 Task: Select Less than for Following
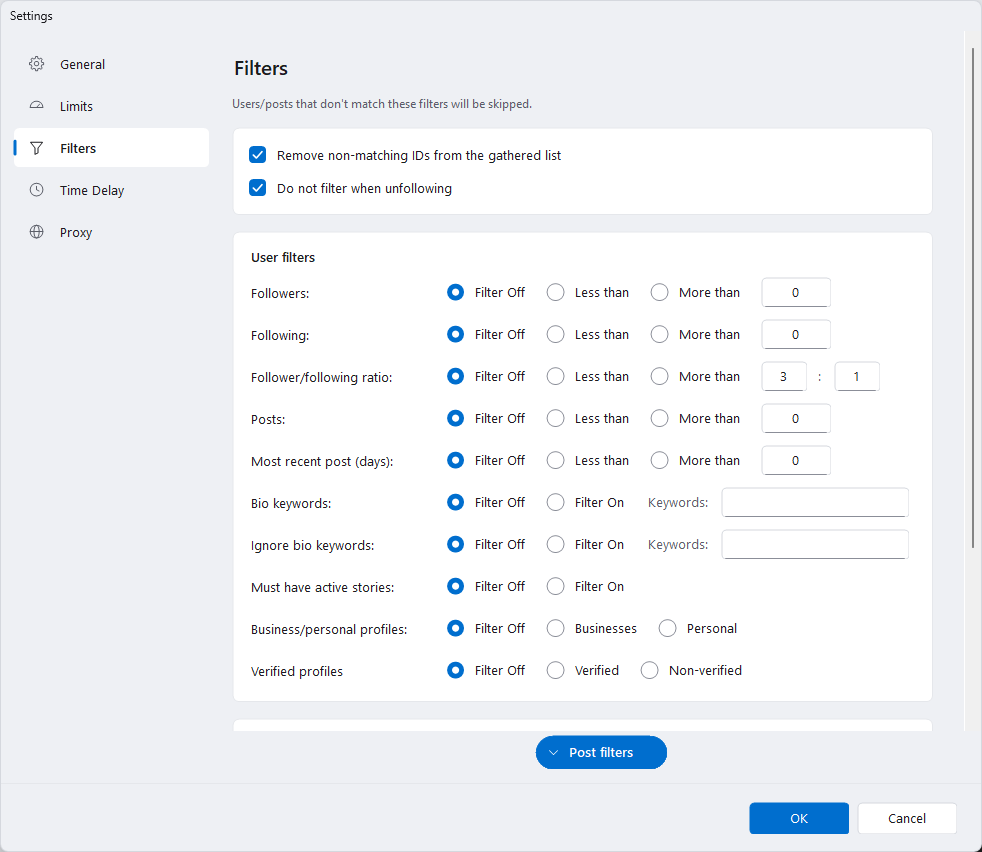pos(555,335)
